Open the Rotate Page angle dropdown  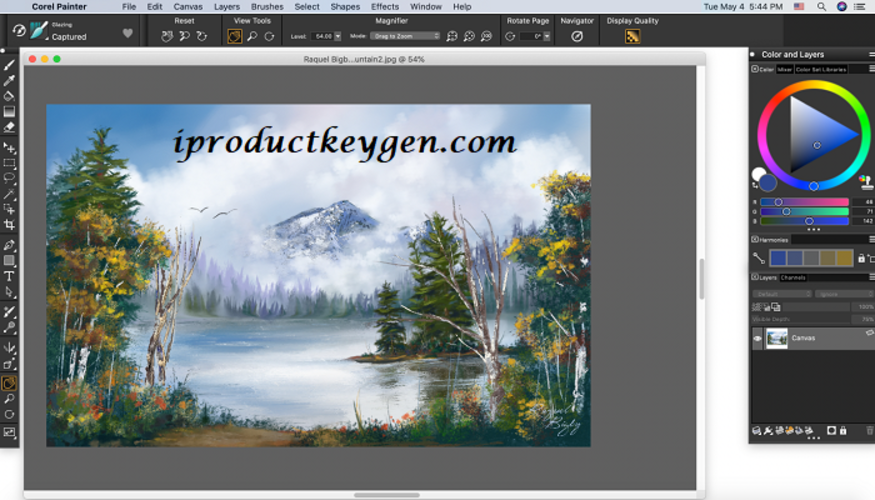547,36
